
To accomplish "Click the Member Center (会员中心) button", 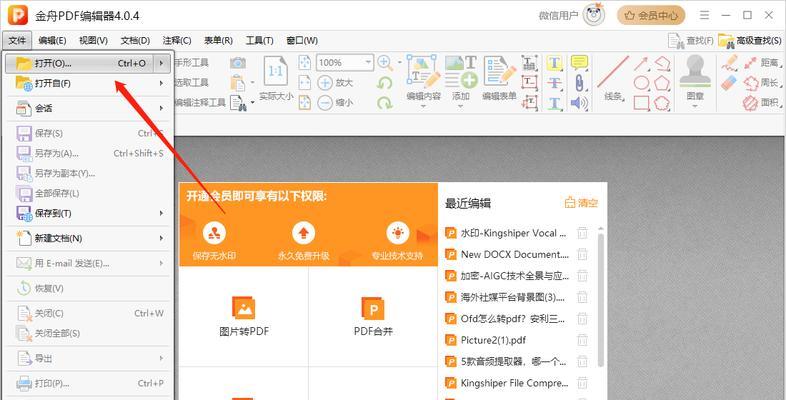I will (651, 16).
